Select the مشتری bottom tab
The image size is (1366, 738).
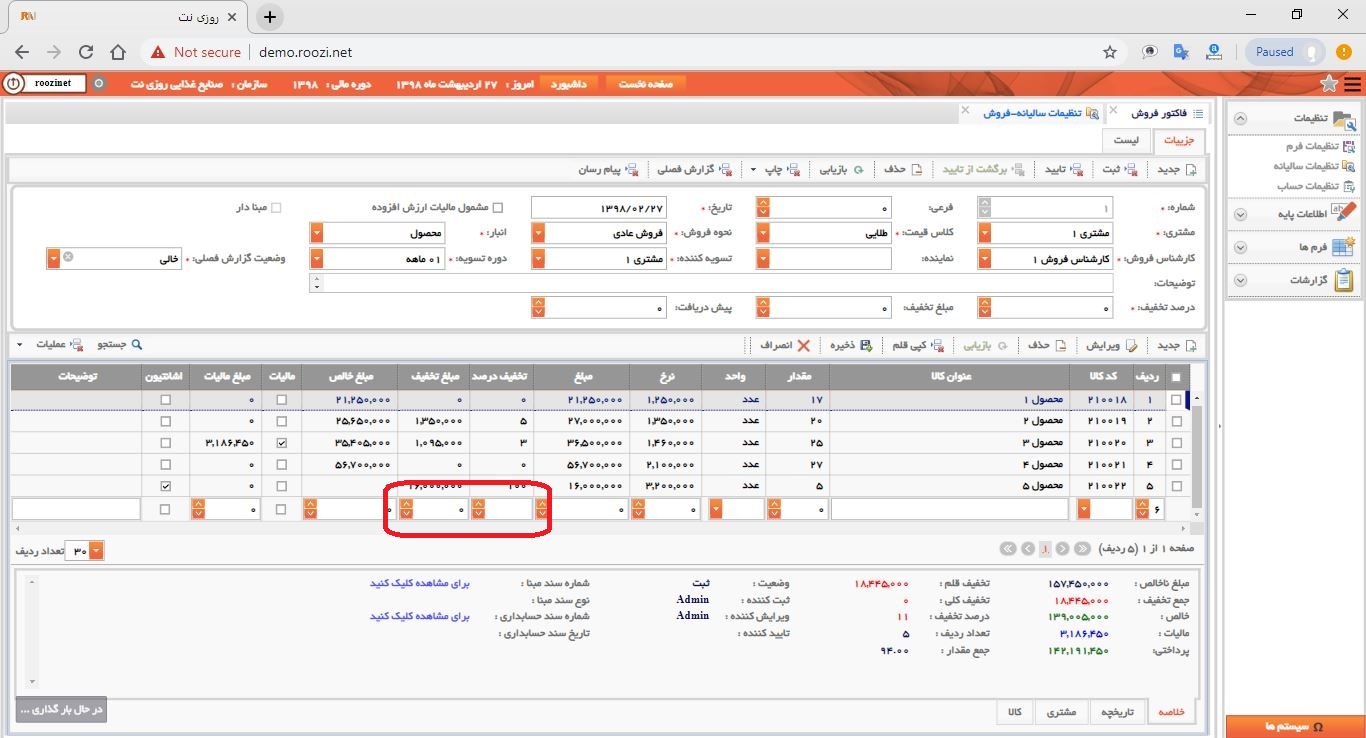(x=1061, y=712)
